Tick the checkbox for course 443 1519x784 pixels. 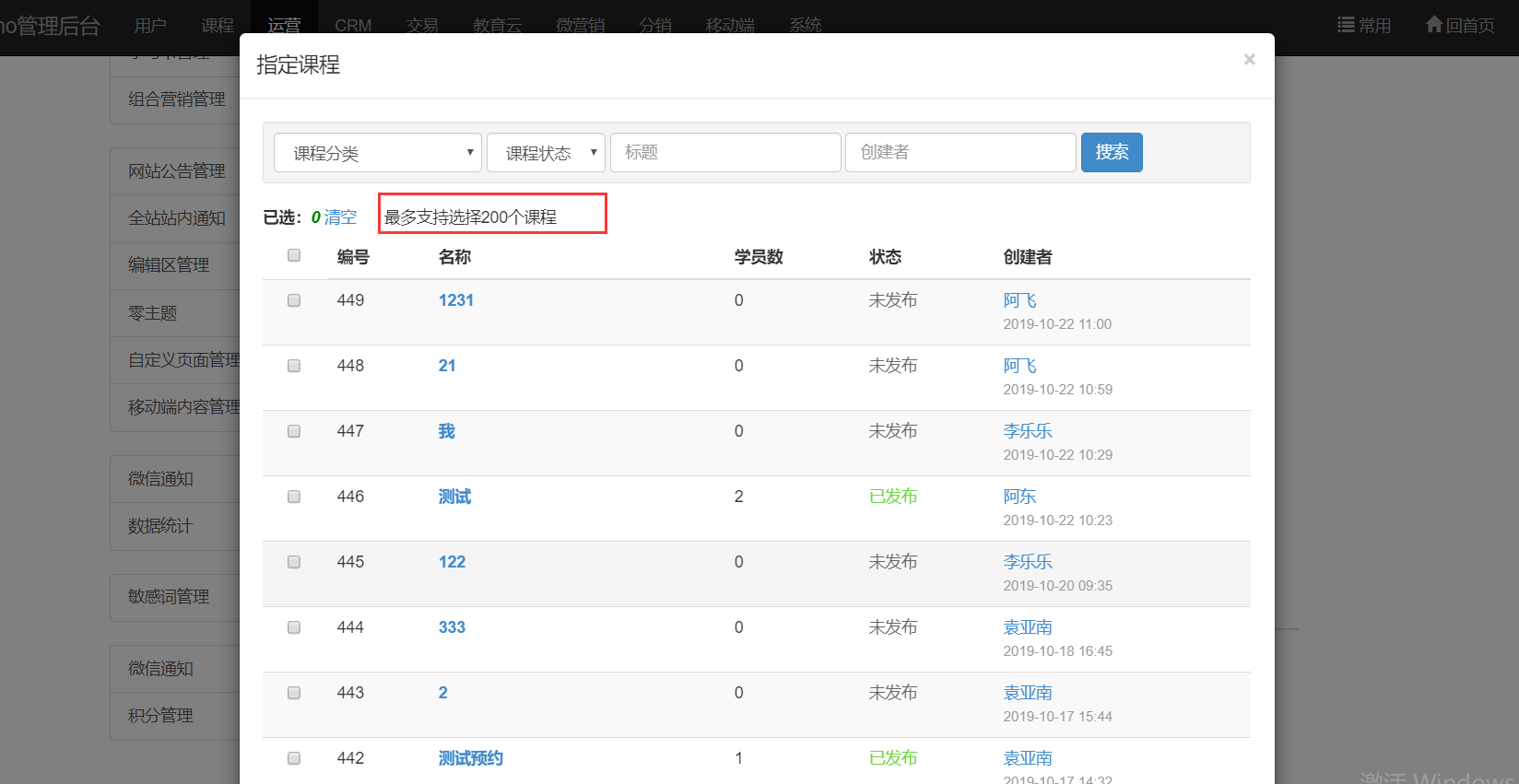pyautogui.click(x=294, y=693)
